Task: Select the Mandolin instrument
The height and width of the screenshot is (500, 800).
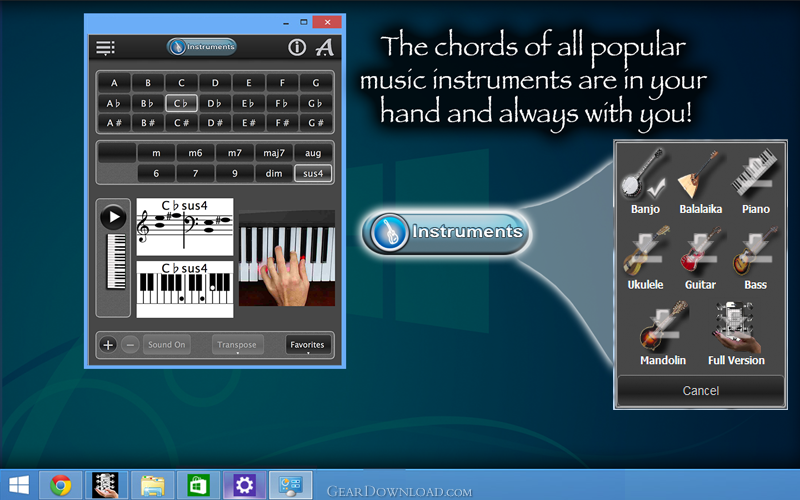Action: 663,334
